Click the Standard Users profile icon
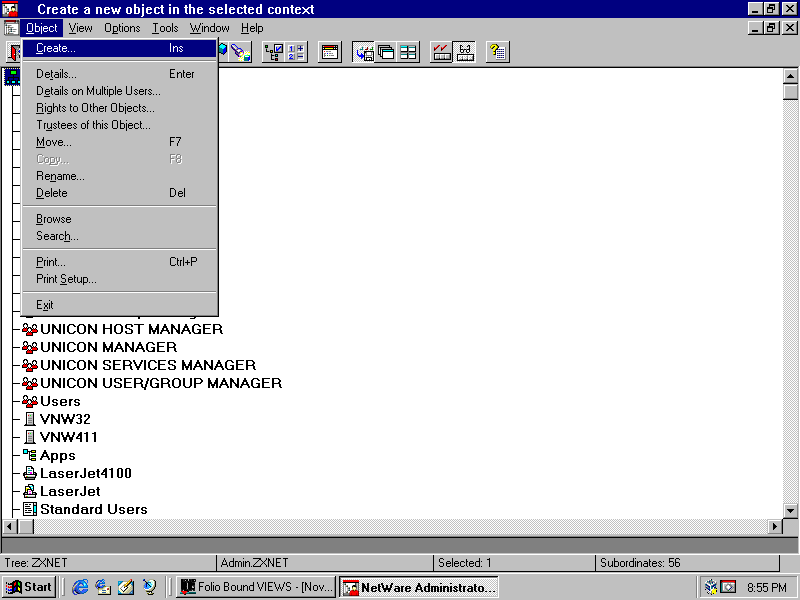Image resolution: width=800 pixels, height=600 pixels. (x=30, y=509)
